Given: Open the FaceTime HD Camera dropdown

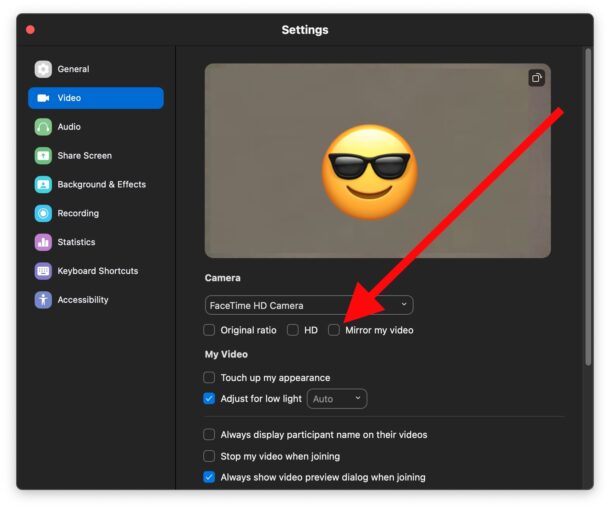Looking at the screenshot, I should (x=308, y=305).
